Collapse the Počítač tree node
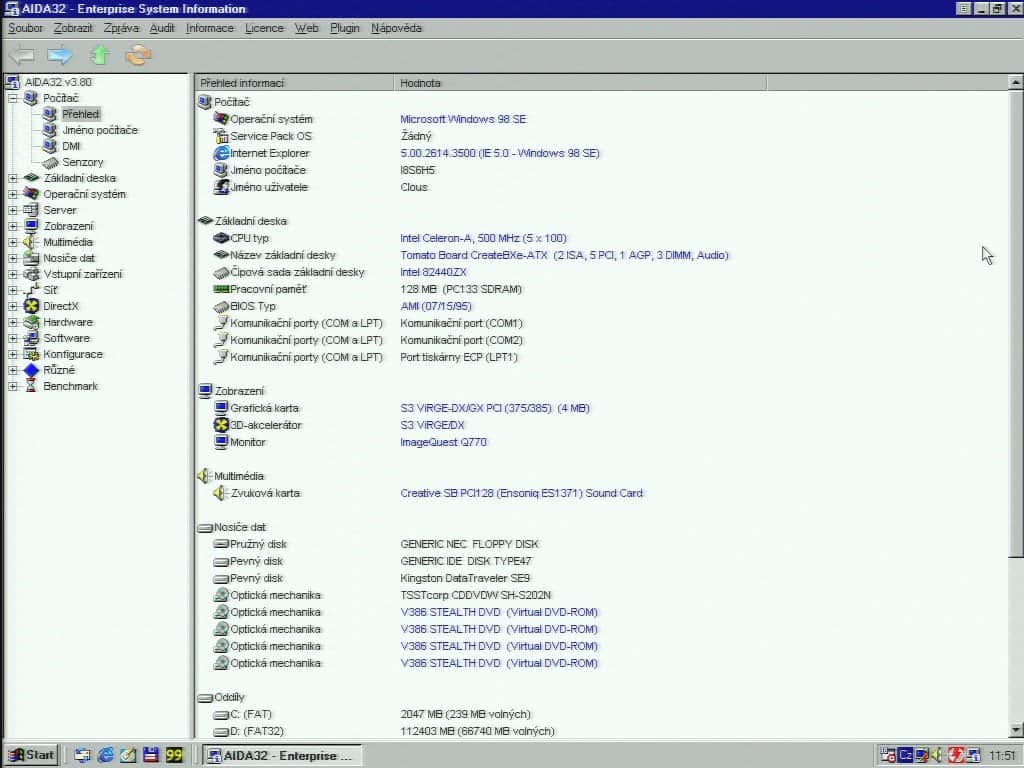This screenshot has width=1024, height=768. [12, 99]
